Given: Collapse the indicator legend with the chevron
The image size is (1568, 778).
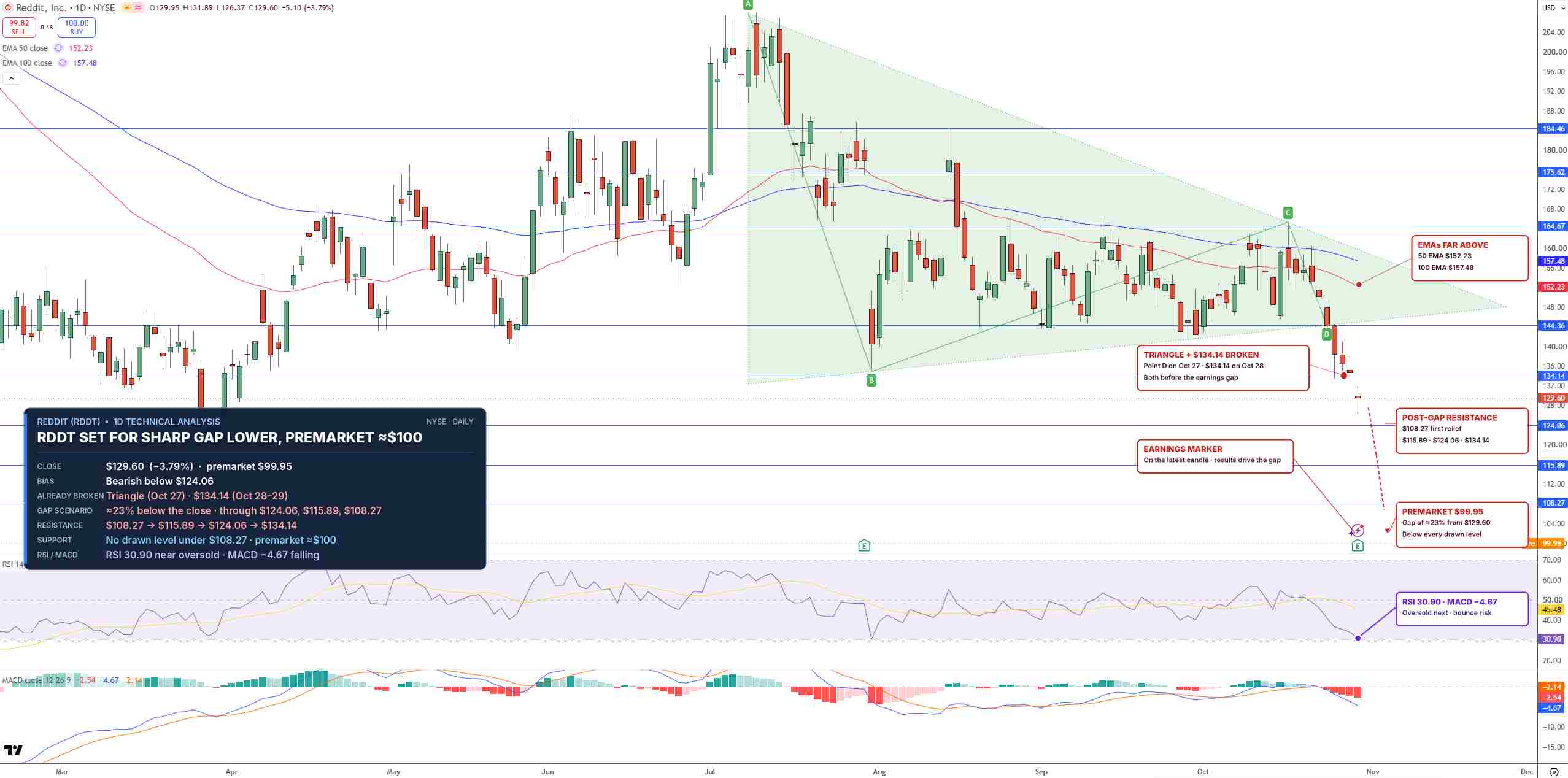Looking at the screenshot, I should click(11, 78).
